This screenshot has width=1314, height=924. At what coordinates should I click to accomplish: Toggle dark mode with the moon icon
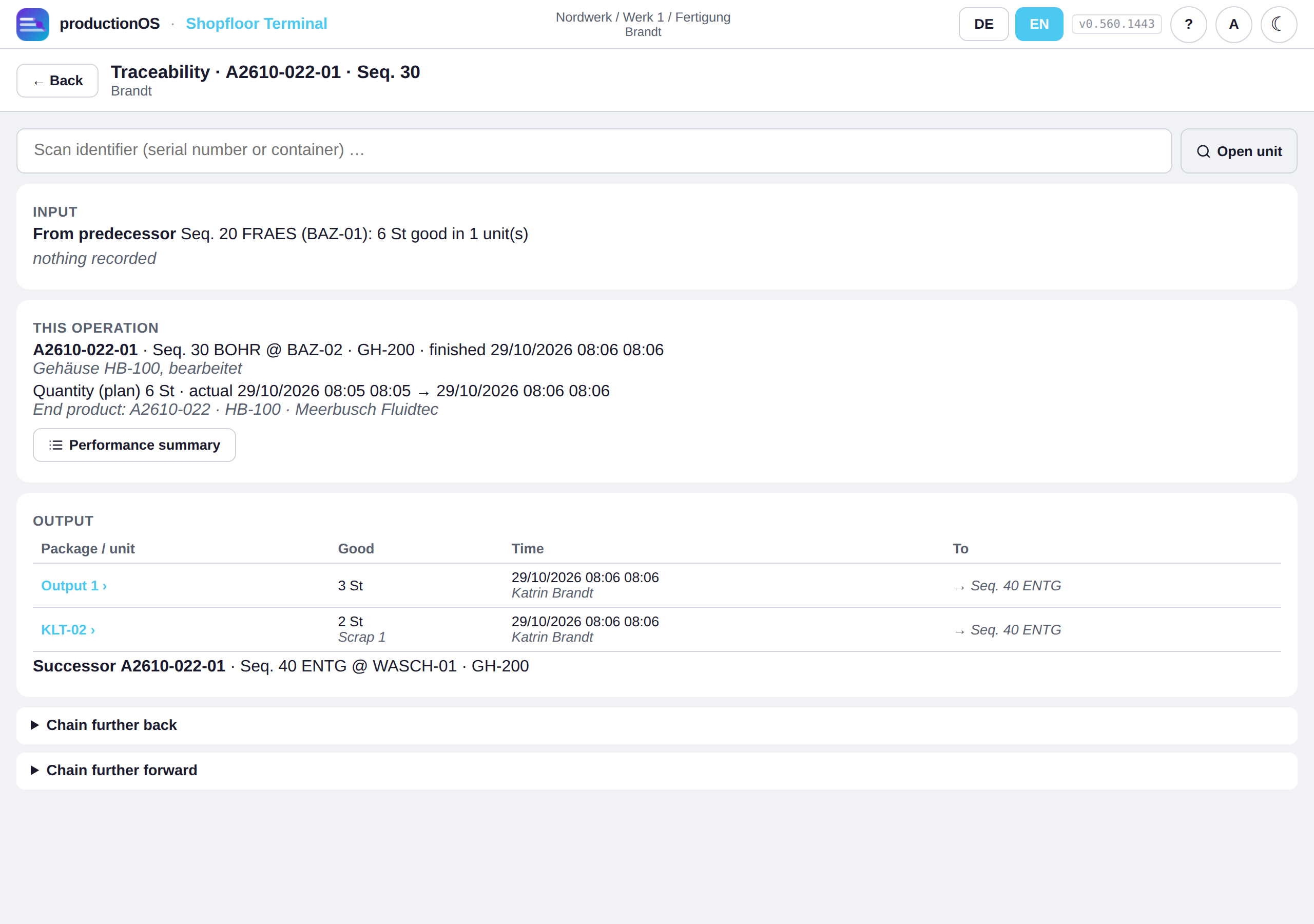(x=1279, y=24)
